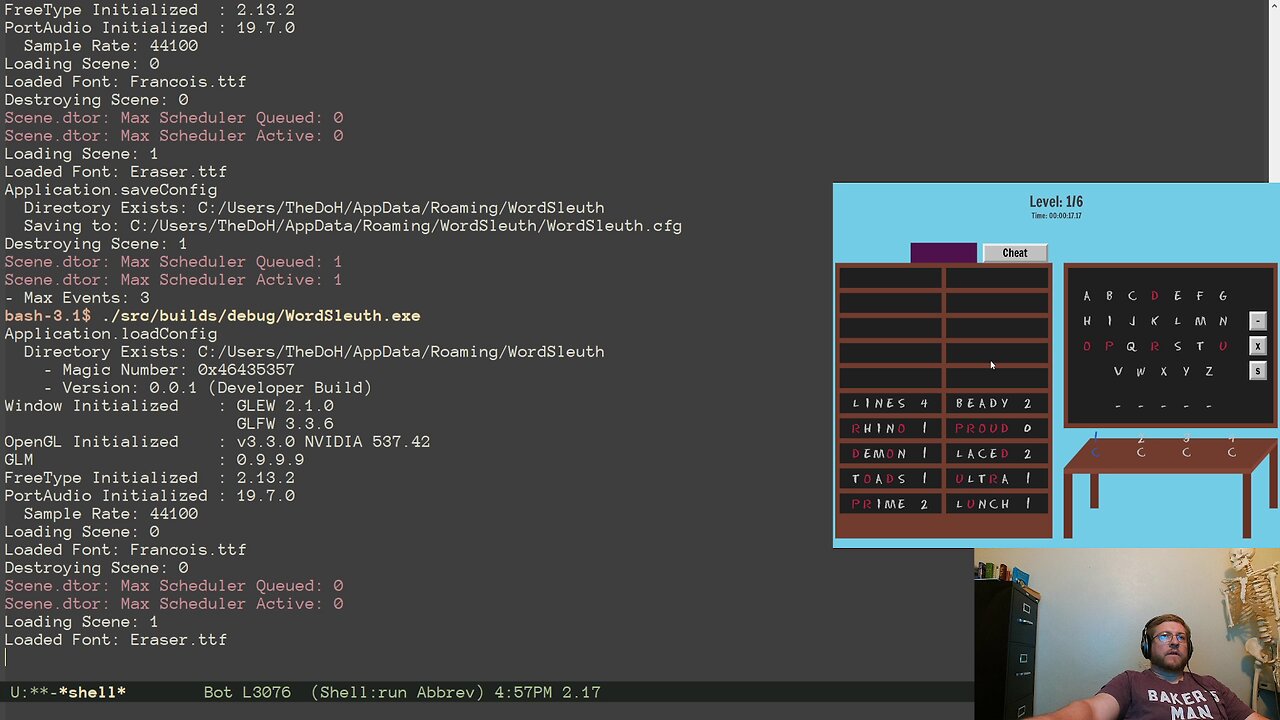Click the 'U:**-' status in mode line
Screen dimensions: 1280x720
point(33,692)
